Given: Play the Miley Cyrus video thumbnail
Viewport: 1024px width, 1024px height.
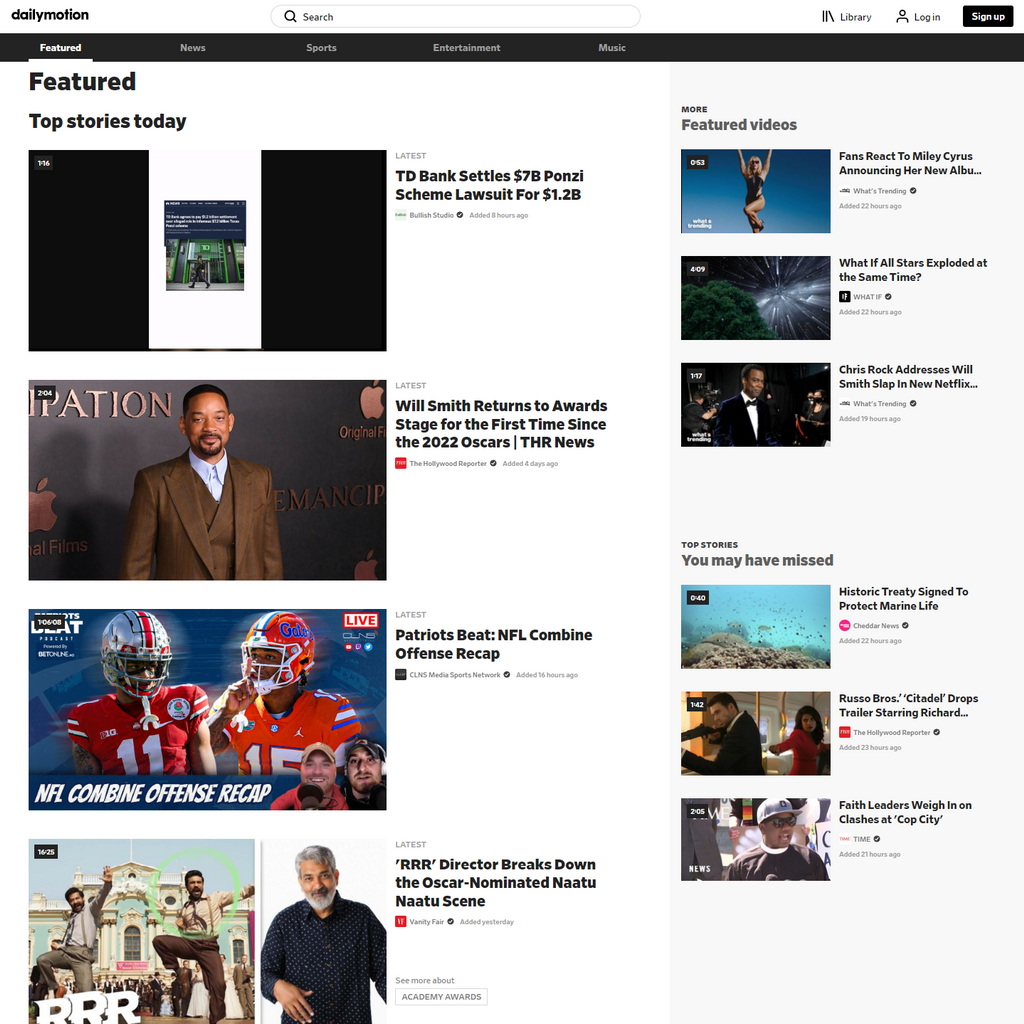Looking at the screenshot, I should (x=756, y=191).
